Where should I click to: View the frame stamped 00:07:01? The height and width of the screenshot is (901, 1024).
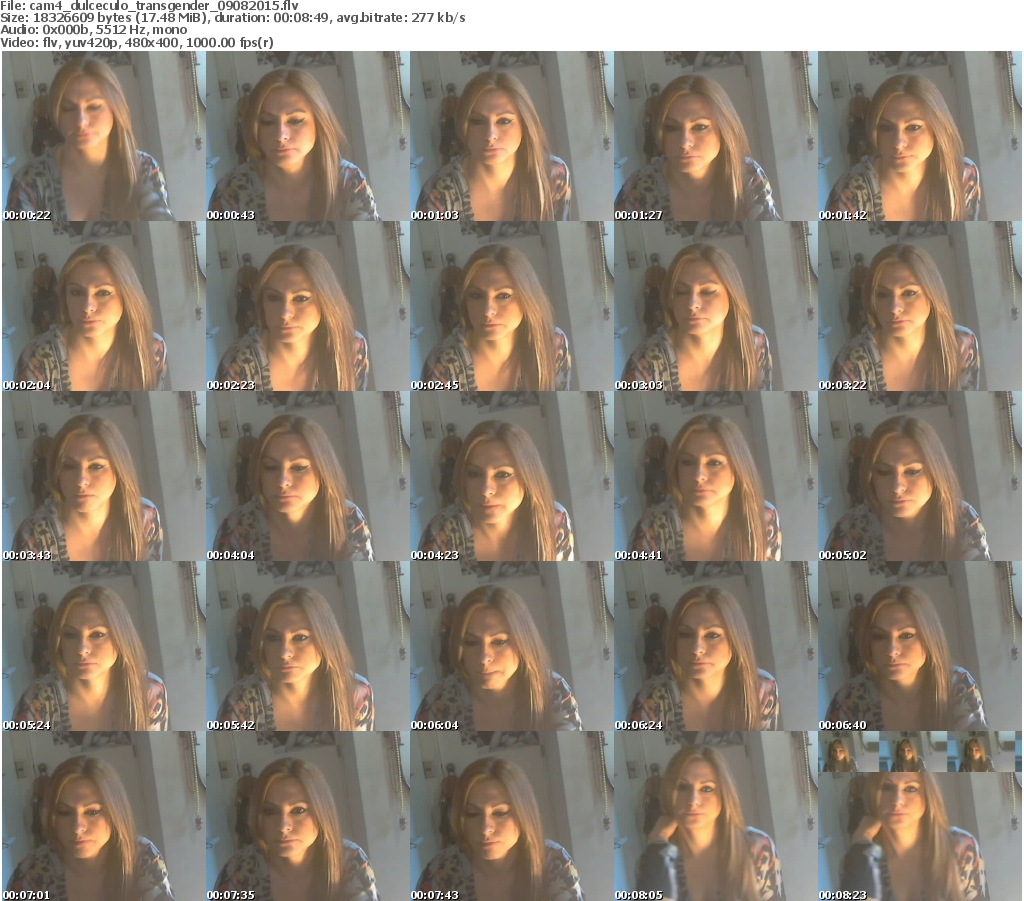pos(104,816)
